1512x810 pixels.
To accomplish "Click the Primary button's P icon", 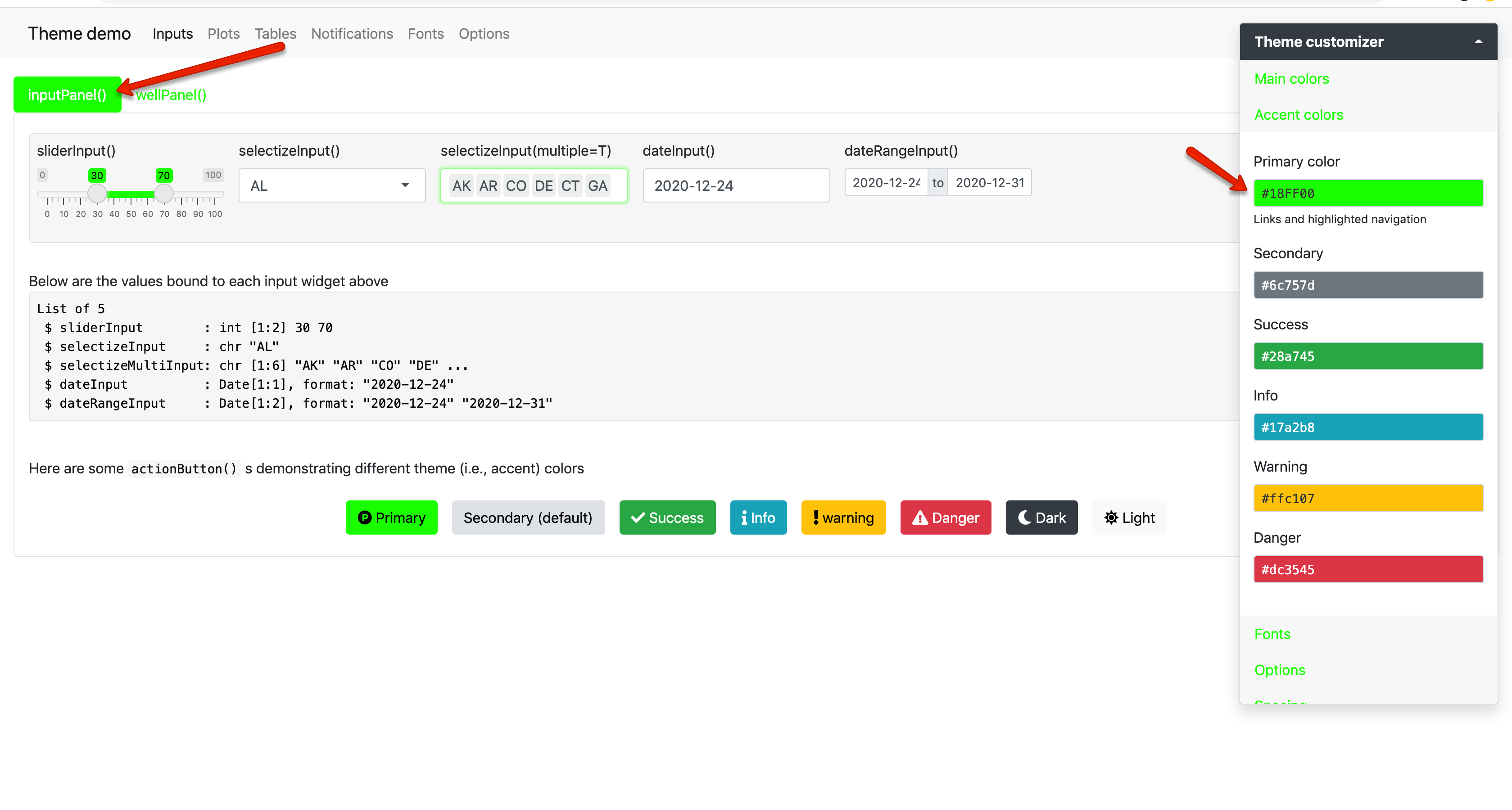I will pyautogui.click(x=365, y=517).
